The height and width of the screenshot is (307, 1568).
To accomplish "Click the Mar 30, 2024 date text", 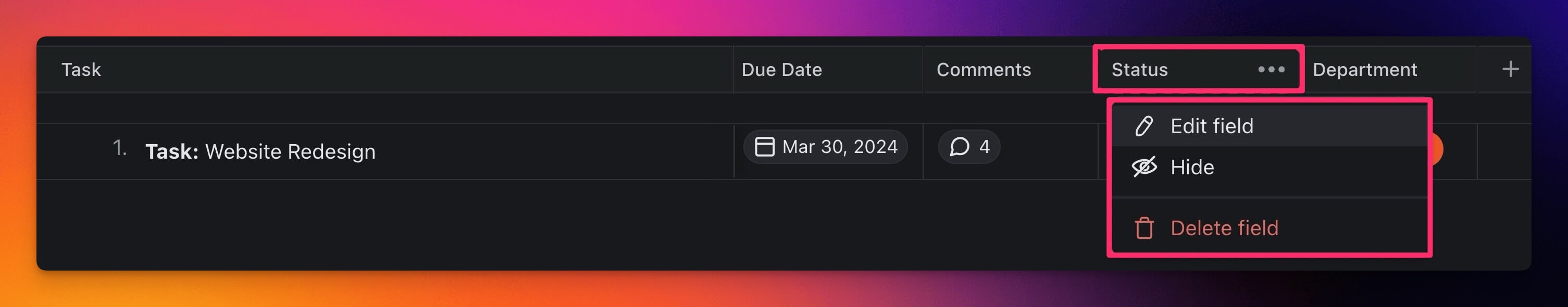I will click(x=839, y=147).
